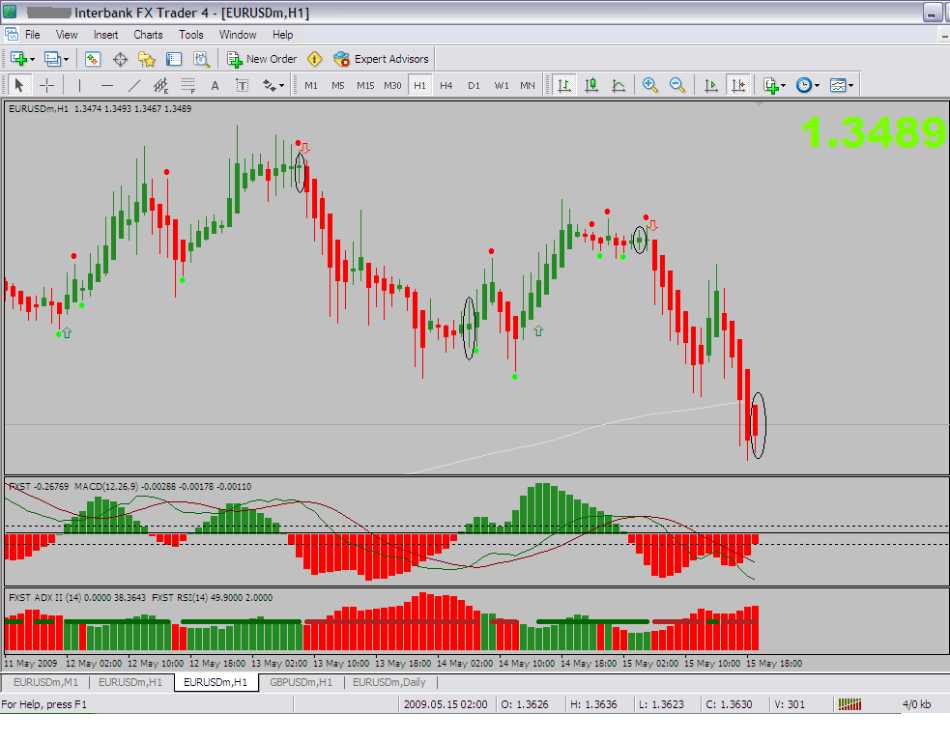Open the Market Watch window icon

coord(93,59)
